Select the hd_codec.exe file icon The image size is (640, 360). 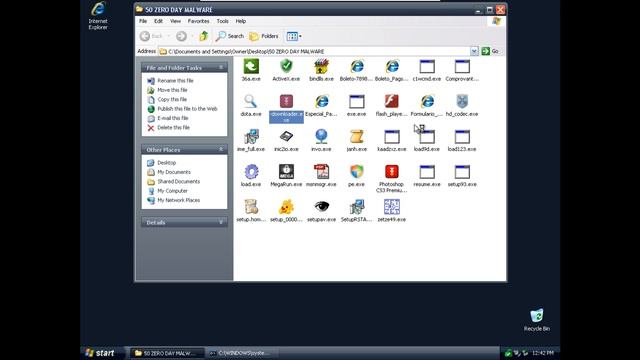click(462, 102)
